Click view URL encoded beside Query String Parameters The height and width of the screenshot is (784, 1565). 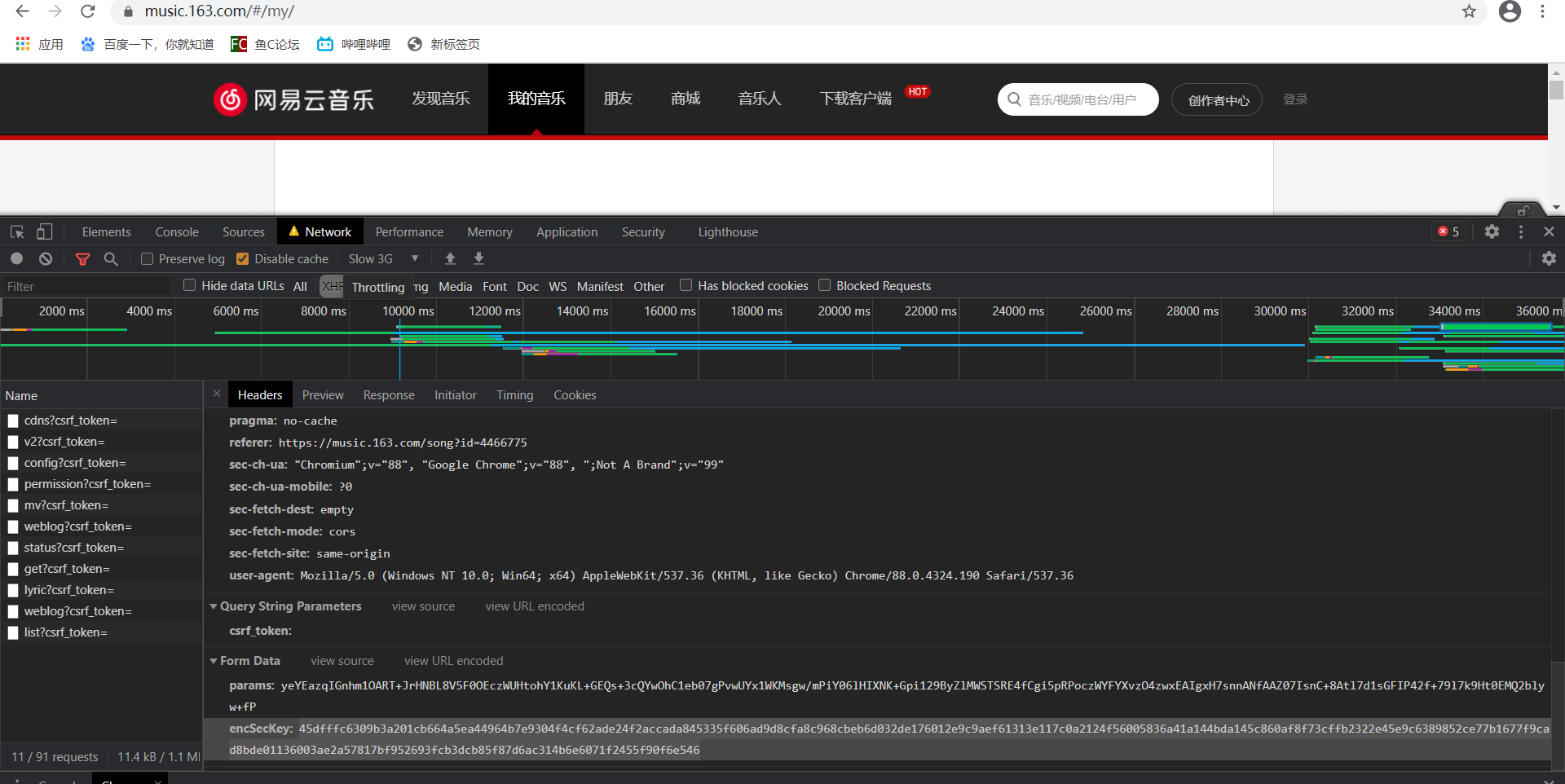click(535, 606)
